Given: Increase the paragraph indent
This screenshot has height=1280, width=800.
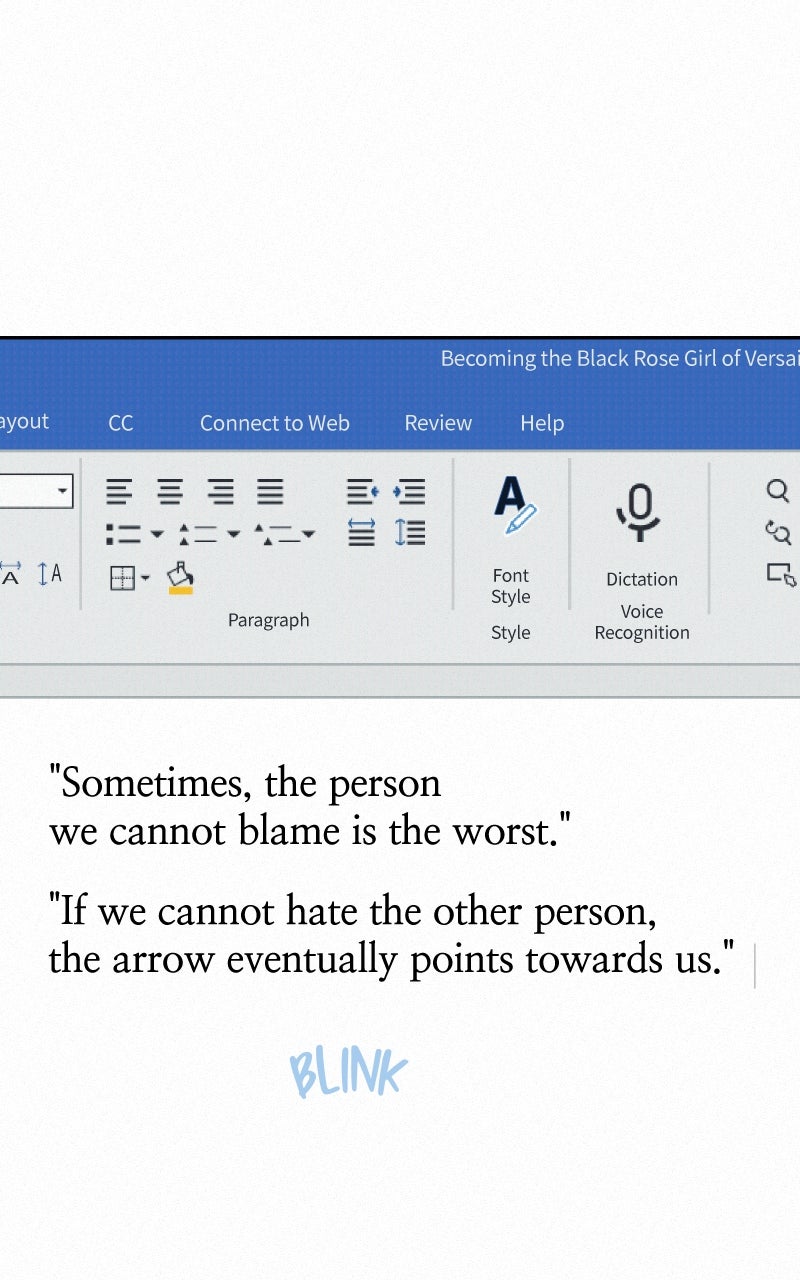Looking at the screenshot, I should 409,491.
